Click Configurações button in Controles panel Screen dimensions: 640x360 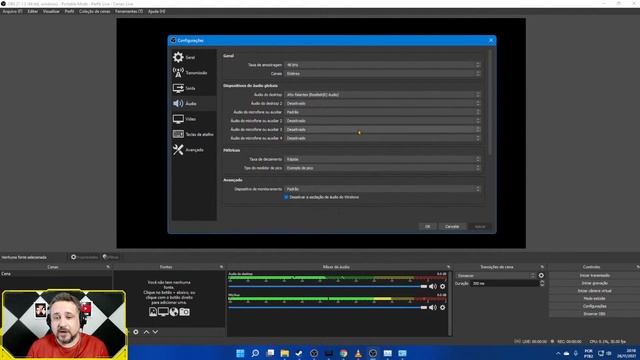point(594,306)
